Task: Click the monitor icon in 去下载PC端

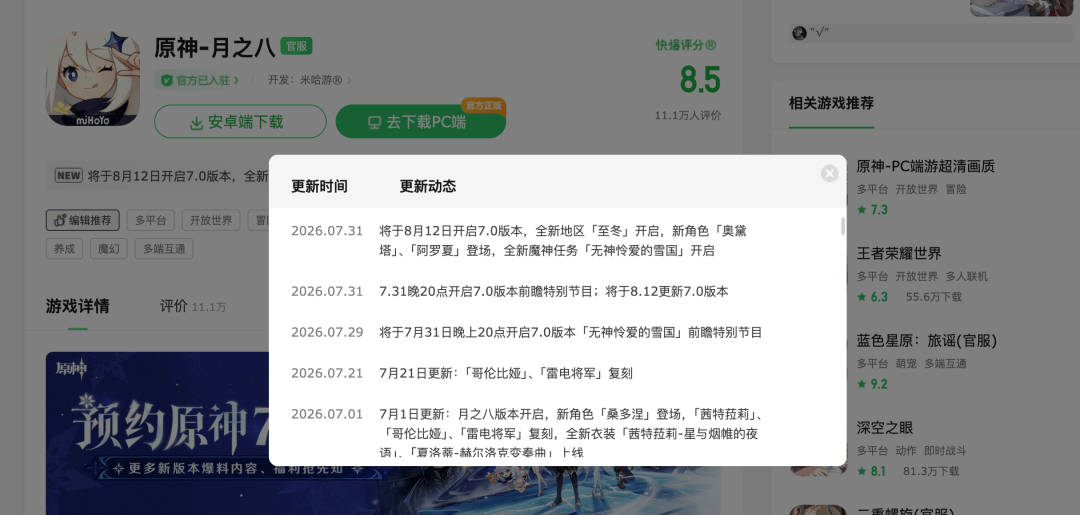Action: point(374,123)
